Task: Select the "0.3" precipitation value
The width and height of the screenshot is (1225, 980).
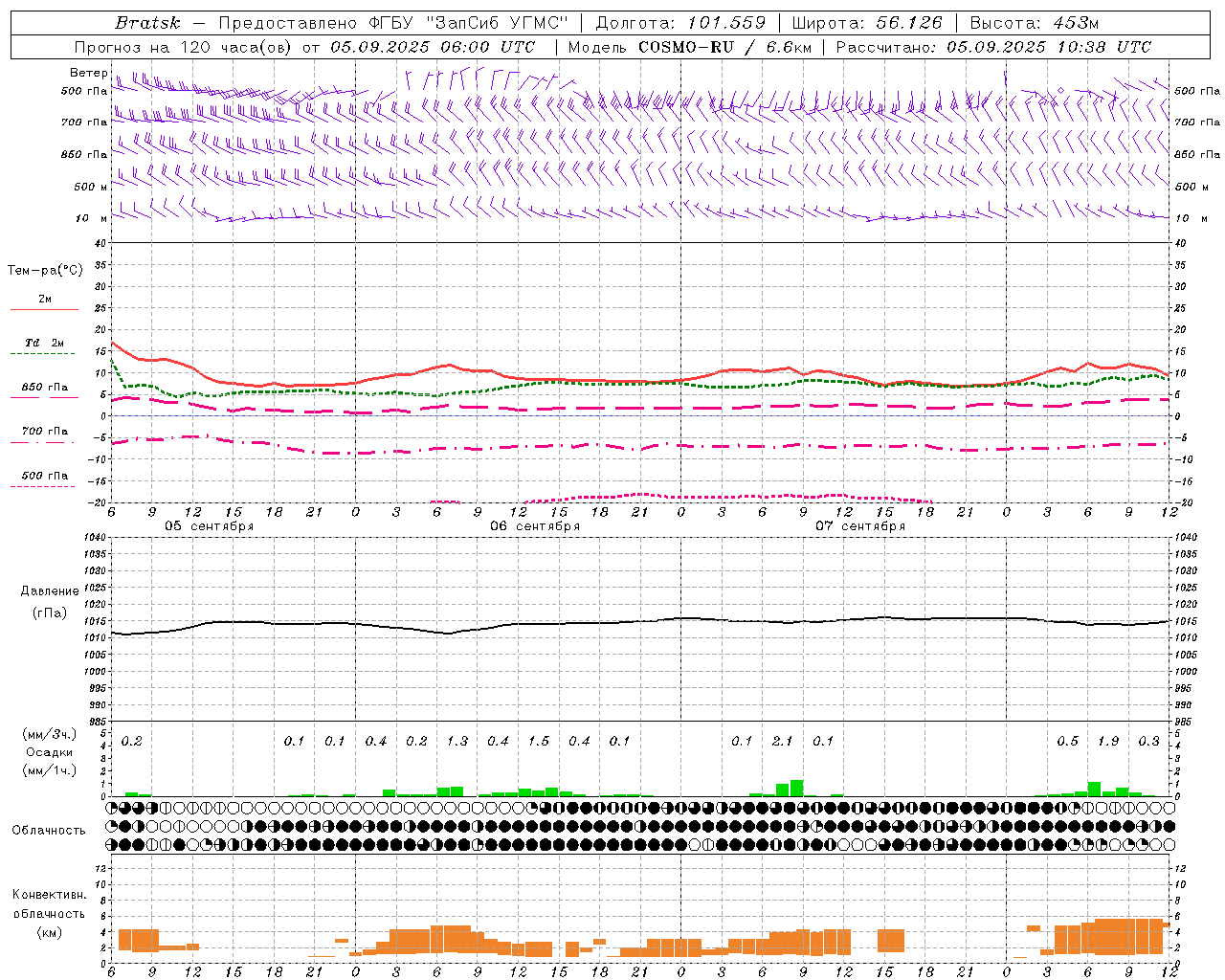Action: tap(1148, 742)
